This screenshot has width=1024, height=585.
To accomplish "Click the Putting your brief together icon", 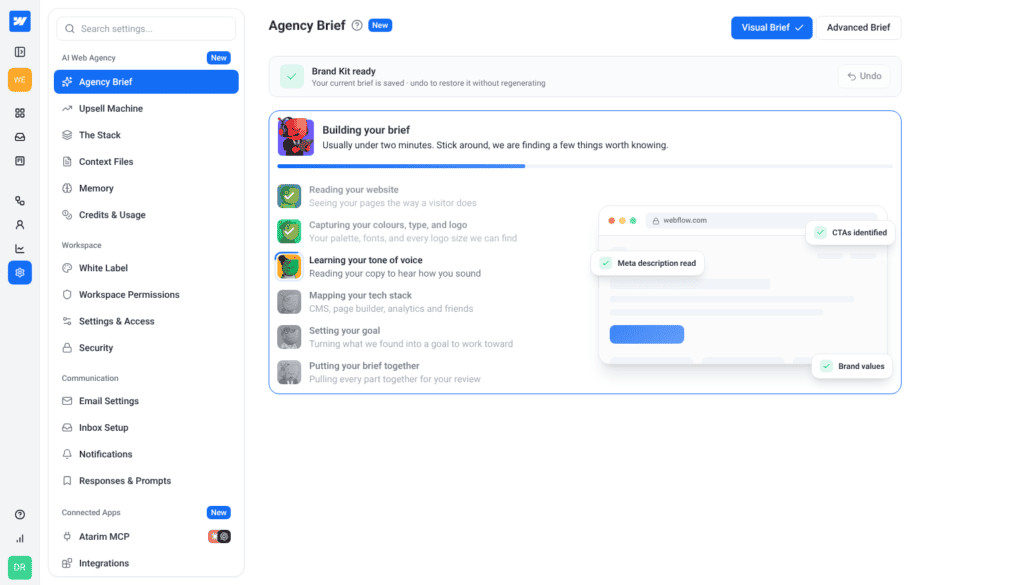I will (x=289, y=372).
